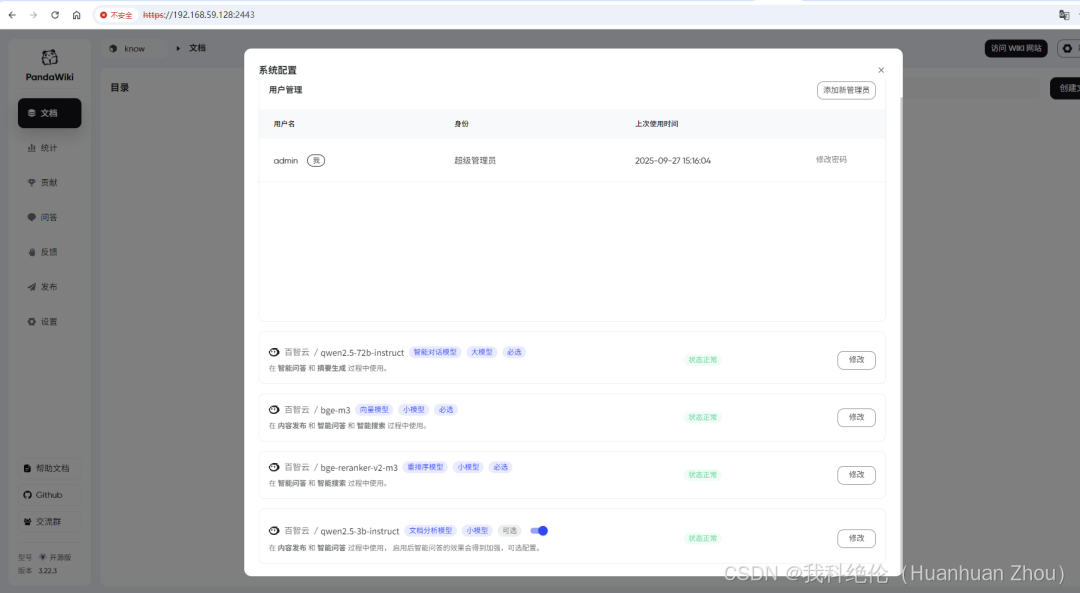Click 修改 for qwen2.5-3b-instruct
Screen dimensions: 1080x593
(856, 538)
